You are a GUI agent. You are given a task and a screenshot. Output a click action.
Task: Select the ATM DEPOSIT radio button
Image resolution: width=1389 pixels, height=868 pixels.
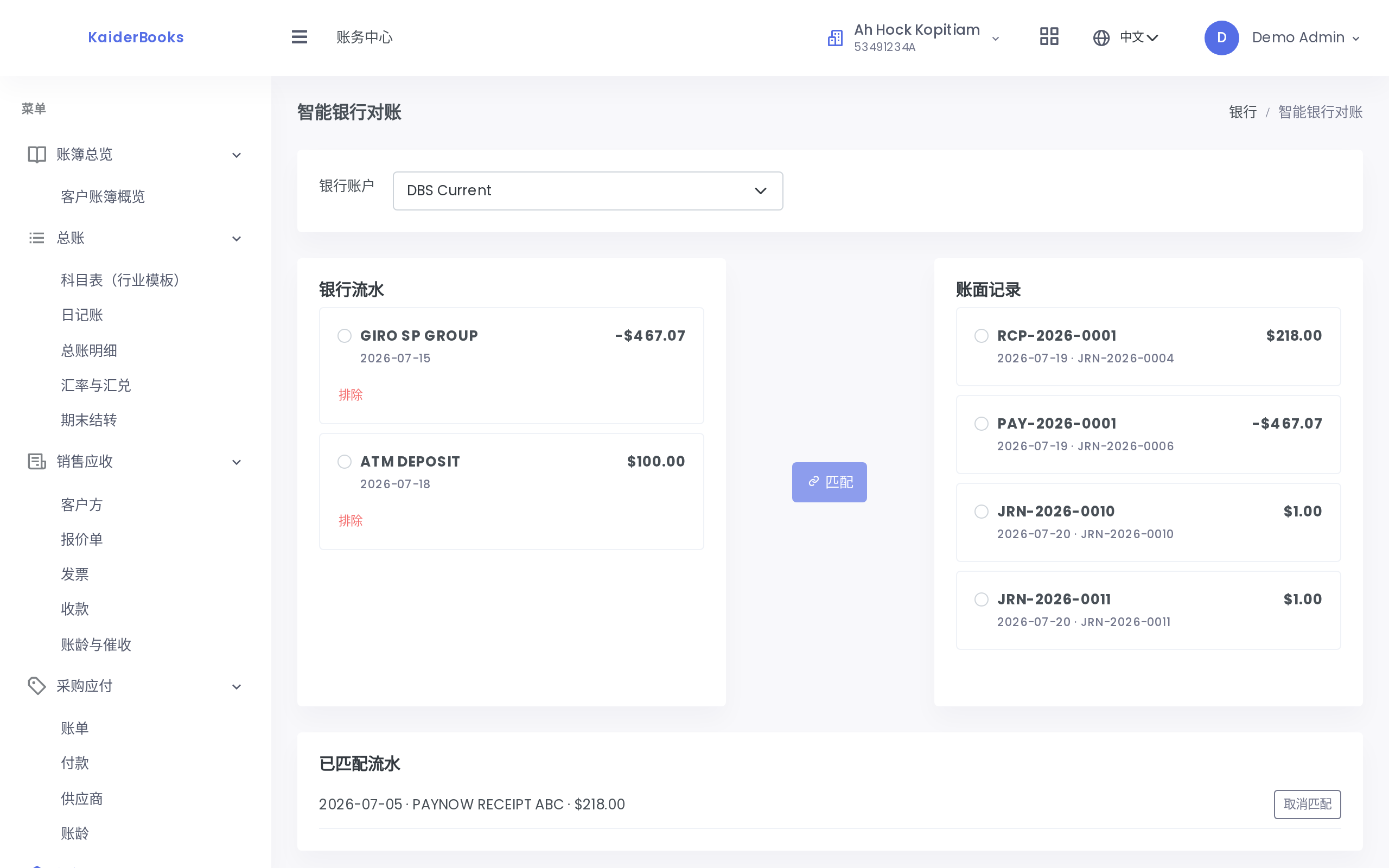click(345, 462)
